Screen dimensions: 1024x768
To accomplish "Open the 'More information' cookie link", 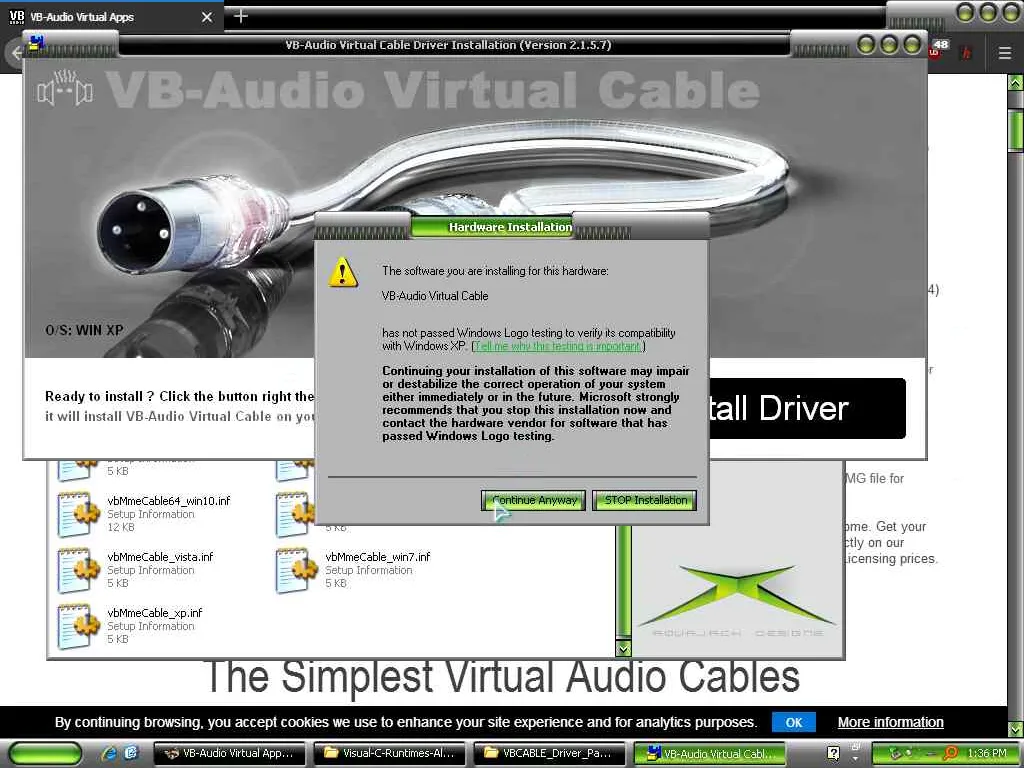I will [890, 722].
